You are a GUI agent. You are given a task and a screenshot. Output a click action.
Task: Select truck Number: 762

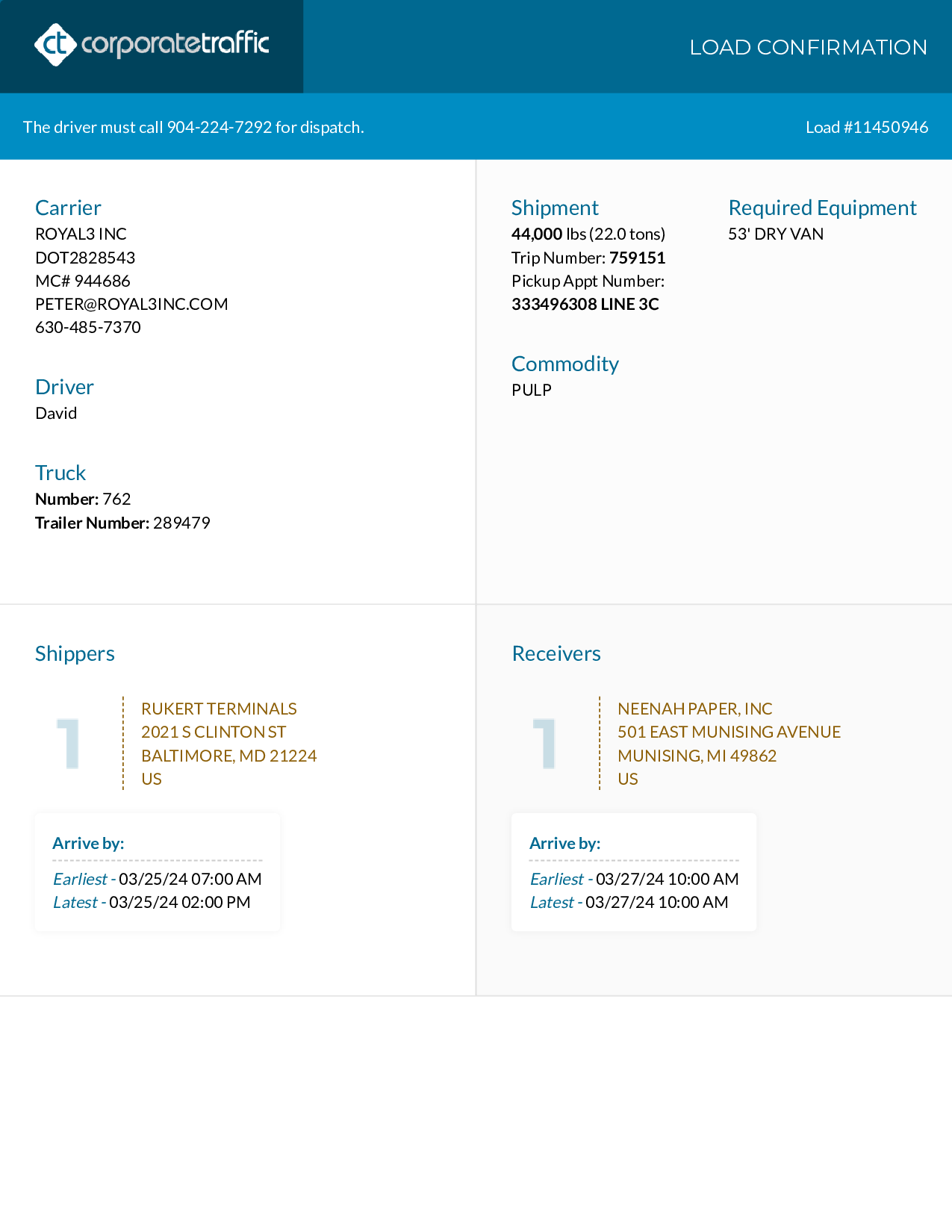click(83, 499)
